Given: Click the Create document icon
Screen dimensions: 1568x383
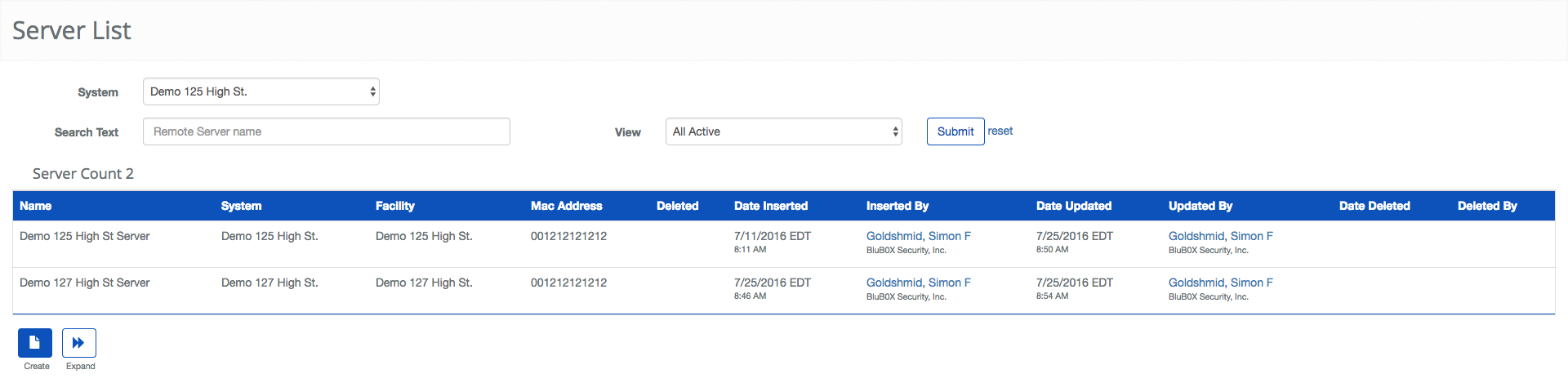Looking at the screenshot, I should 35,343.
